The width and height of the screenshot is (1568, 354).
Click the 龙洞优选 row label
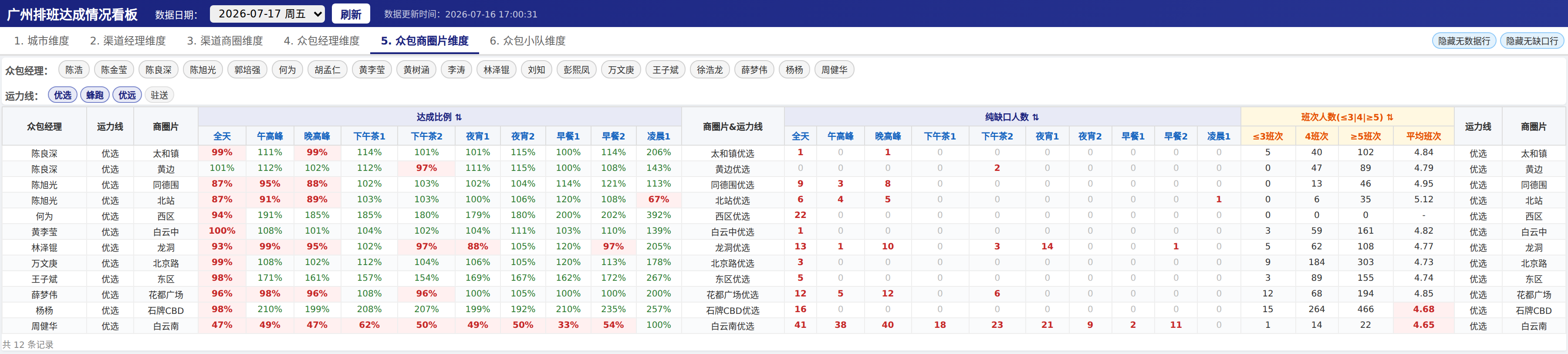point(733,247)
